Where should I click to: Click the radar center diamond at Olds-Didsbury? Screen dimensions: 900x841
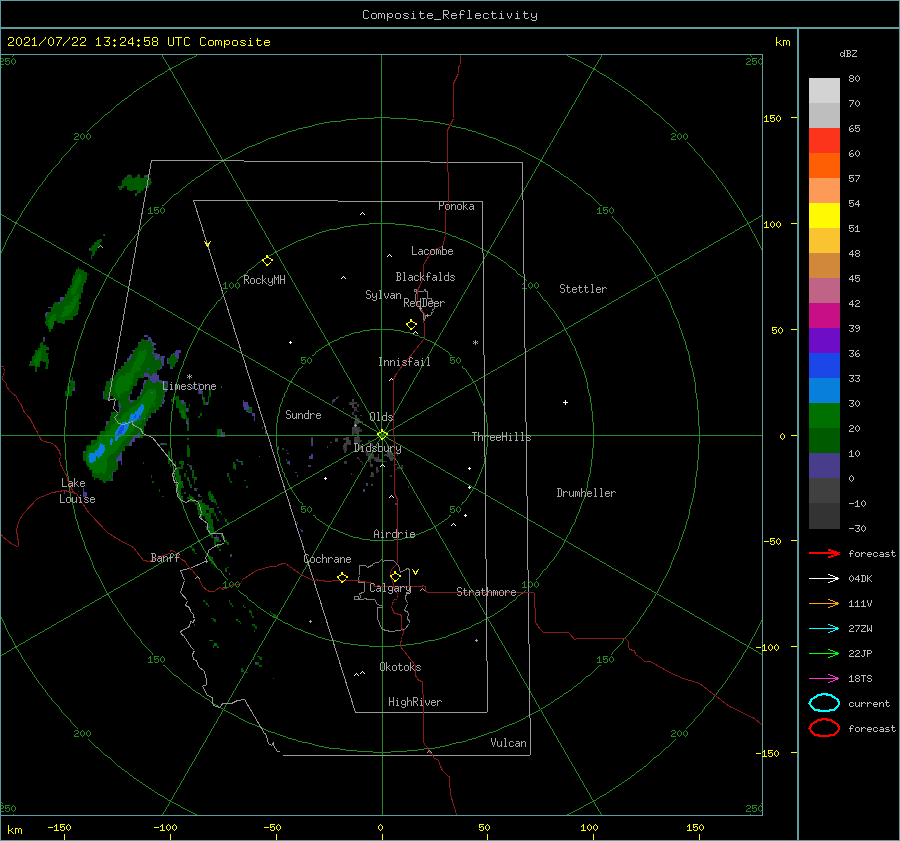[x=382, y=435]
